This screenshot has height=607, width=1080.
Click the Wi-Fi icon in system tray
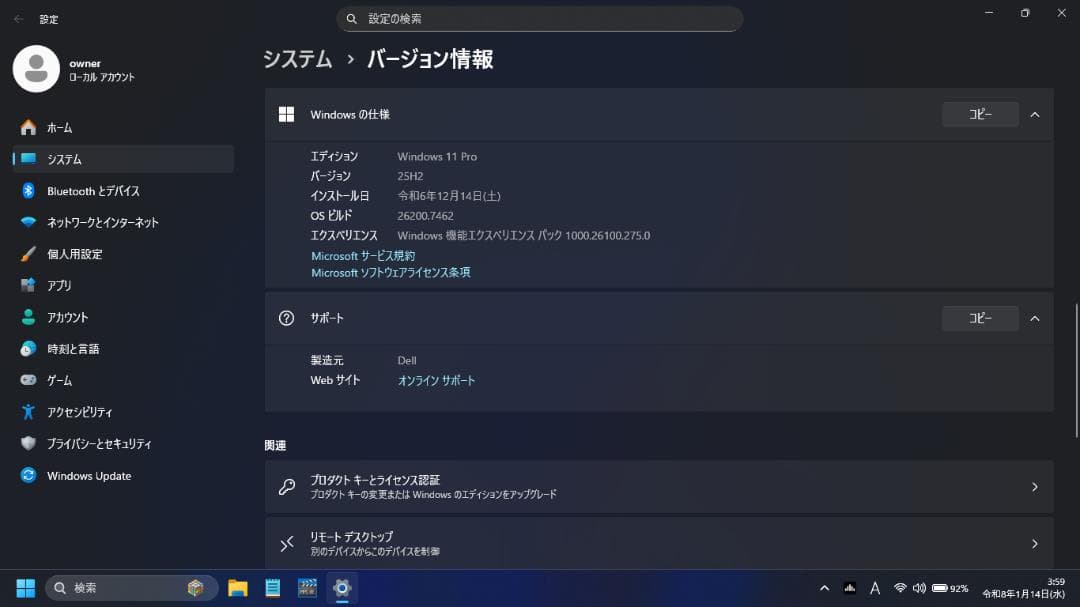point(901,588)
